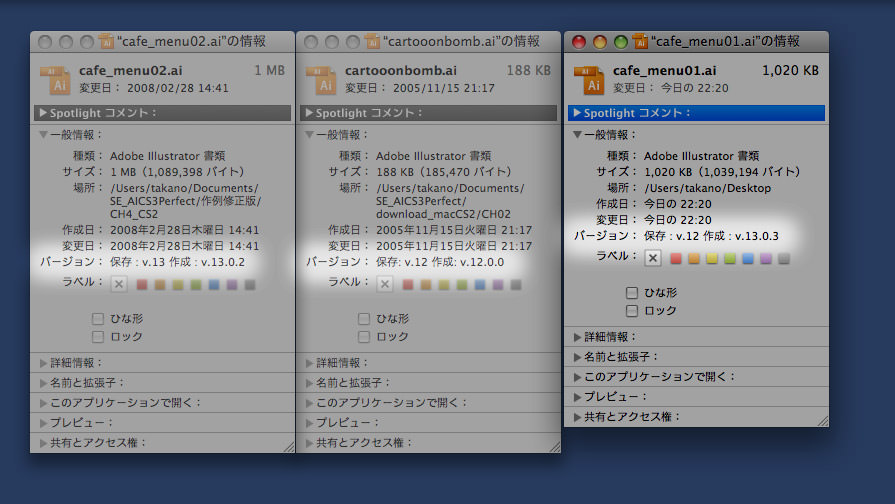Expand 詳細情報 in cartooonbomb.ai window

(309, 363)
